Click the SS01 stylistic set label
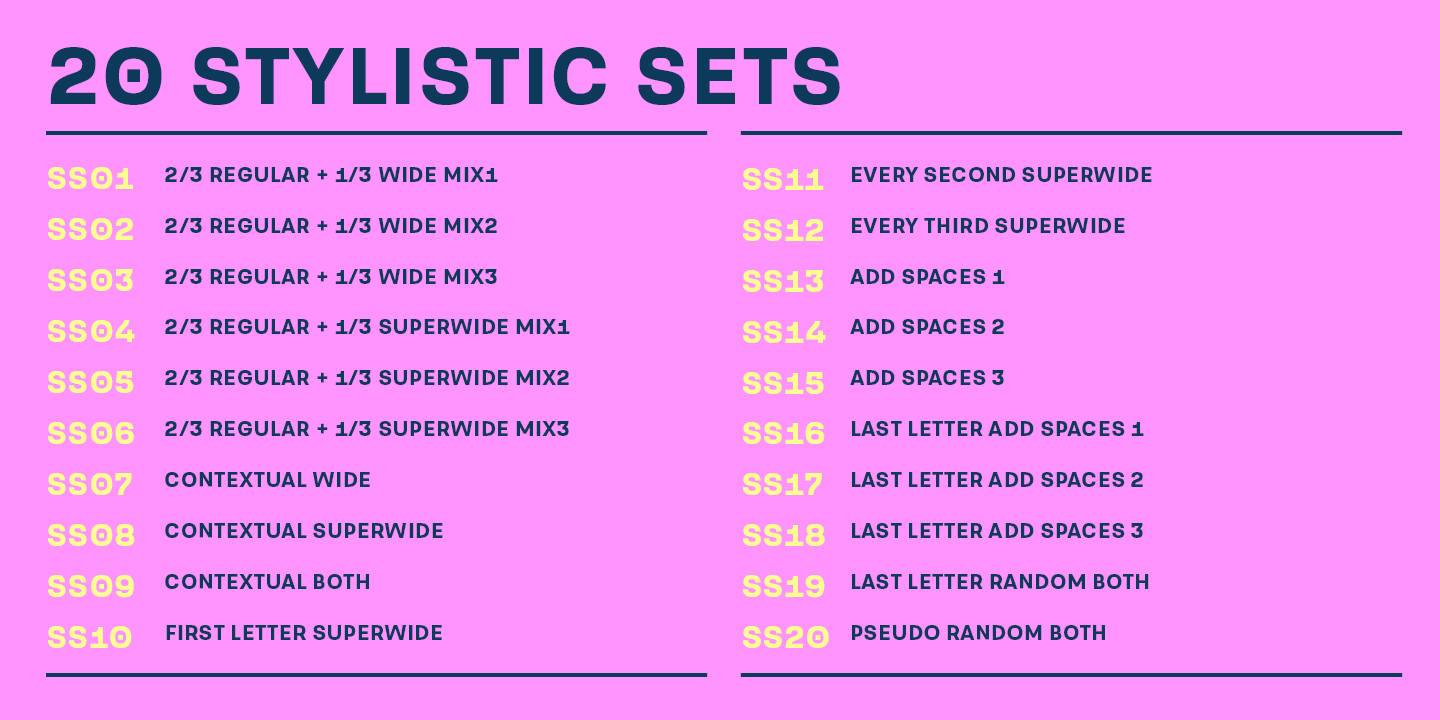The image size is (1440, 720). pos(90,180)
